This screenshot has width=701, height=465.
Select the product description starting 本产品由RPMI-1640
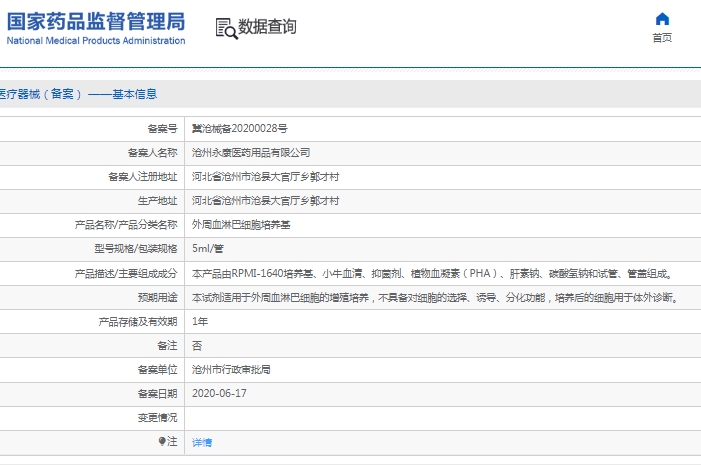[432, 273]
